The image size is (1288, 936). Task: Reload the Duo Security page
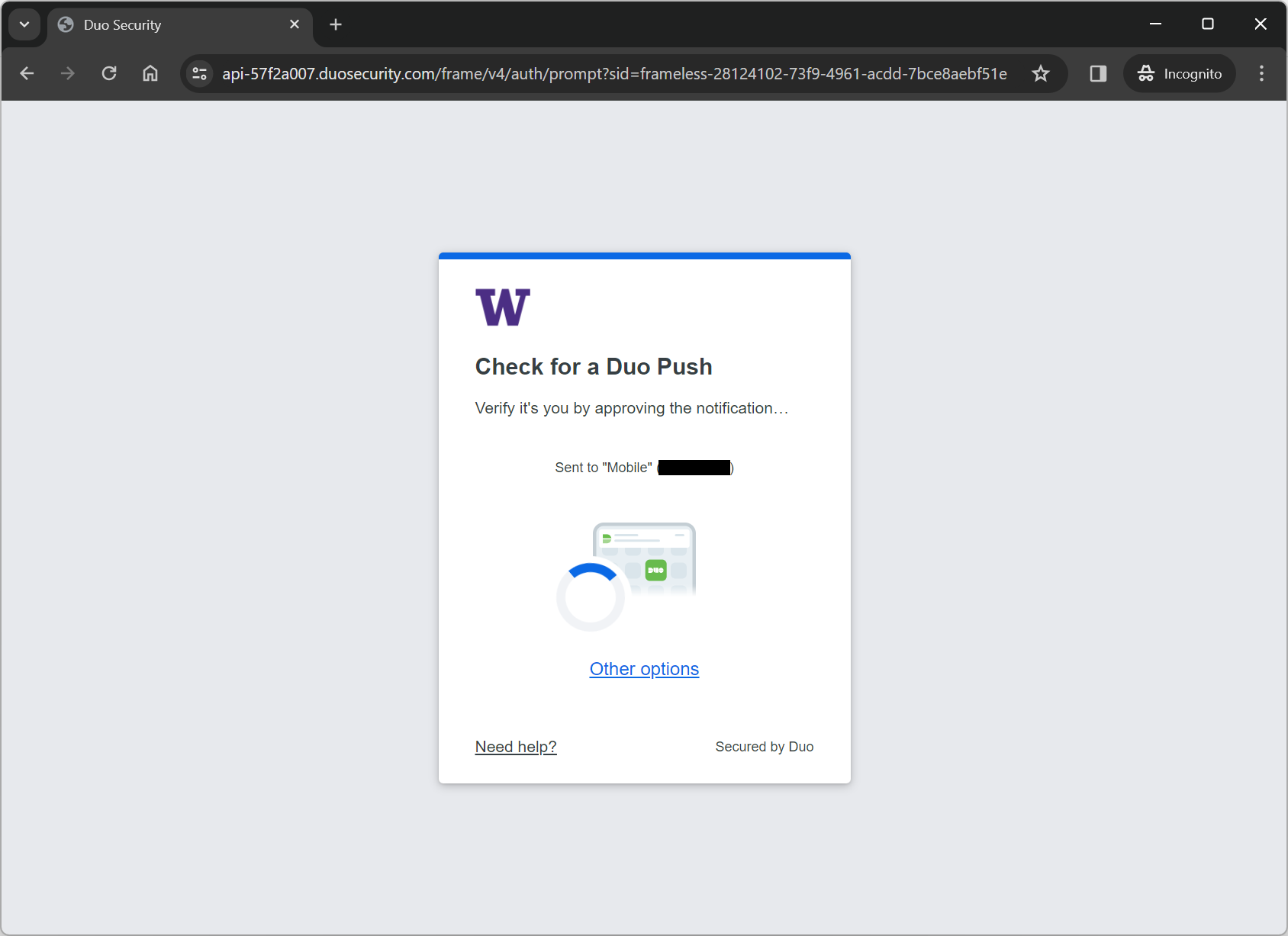coord(109,73)
